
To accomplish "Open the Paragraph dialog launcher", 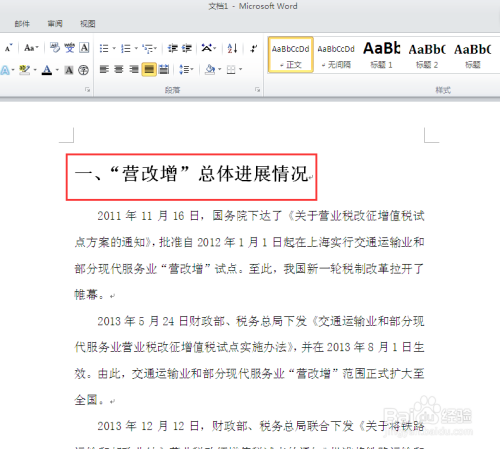I will click(x=257, y=90).
